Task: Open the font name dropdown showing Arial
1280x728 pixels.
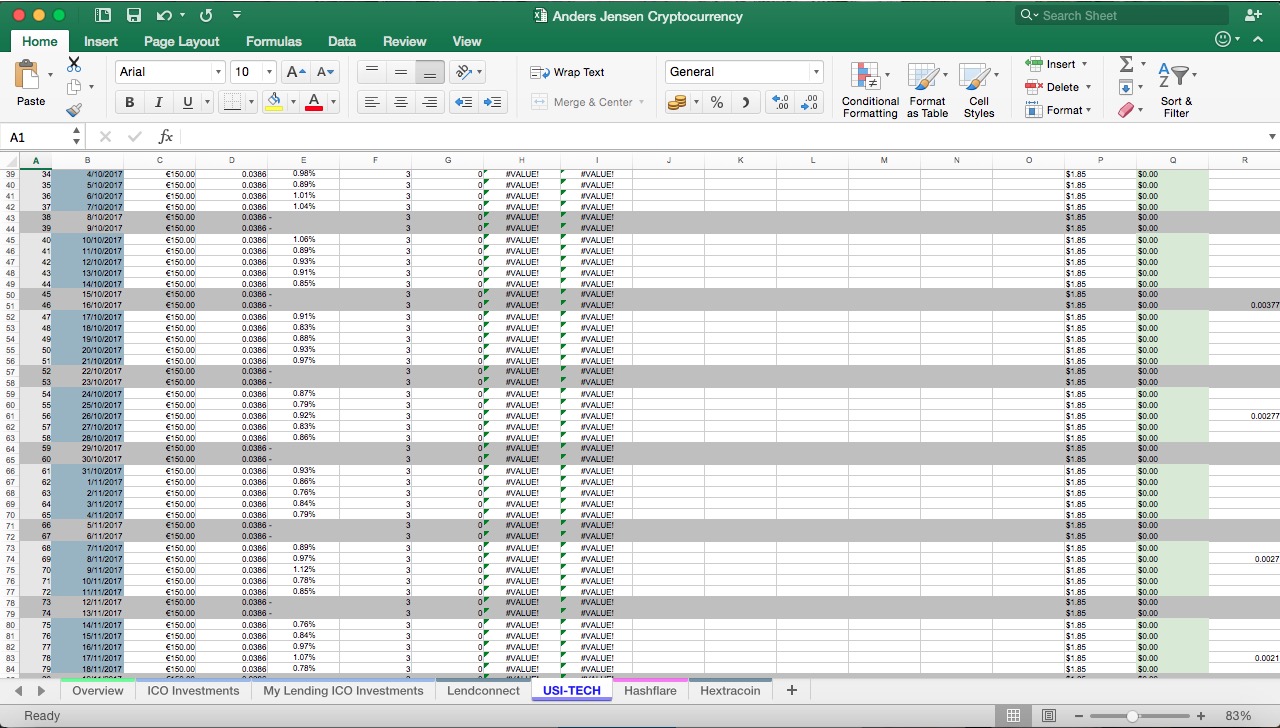Action: [218, 72]
